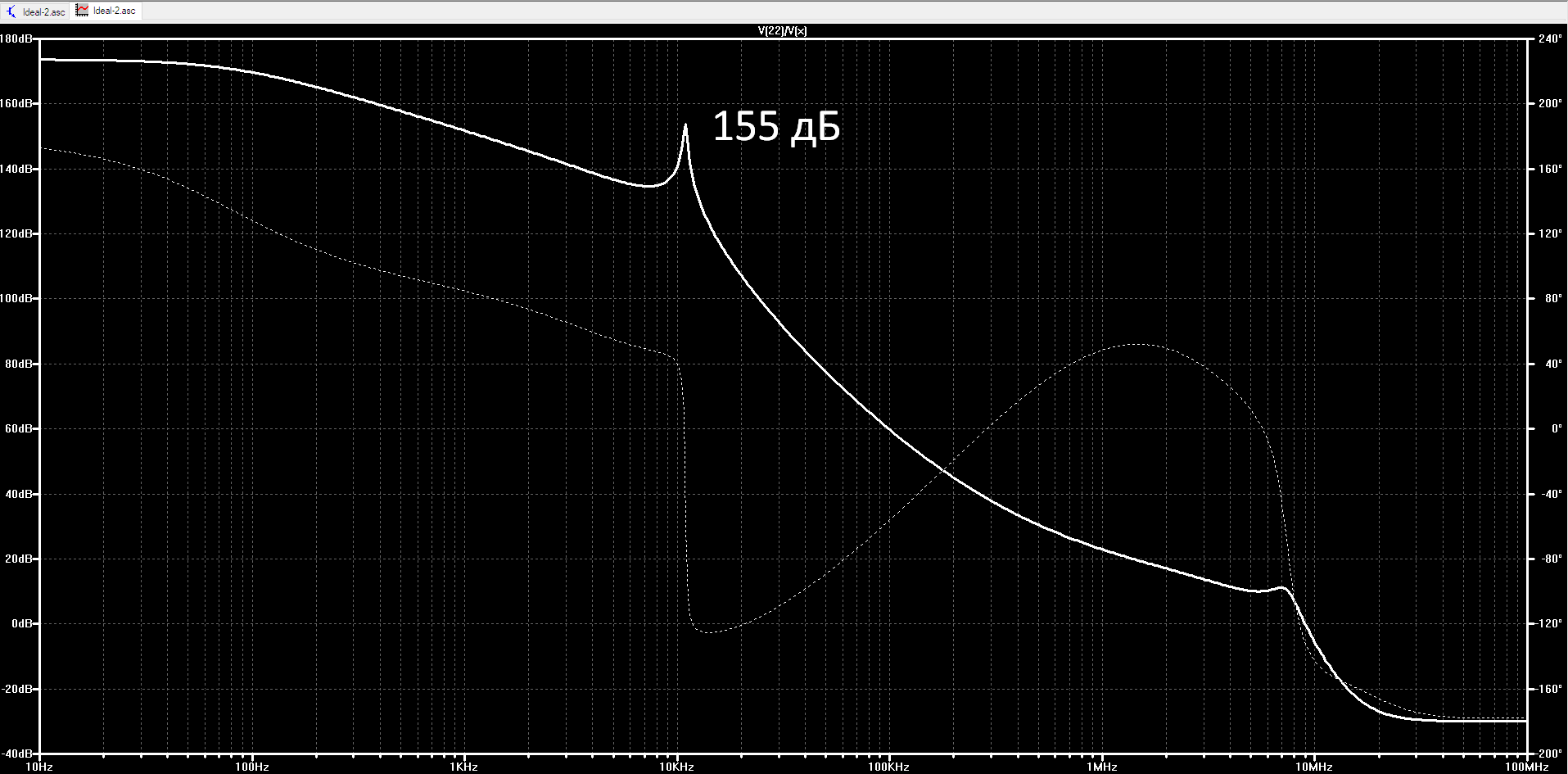Click the 1MHz frequency axis label
Screen dimensions: 1568x774
click(x=1102, y=767)
